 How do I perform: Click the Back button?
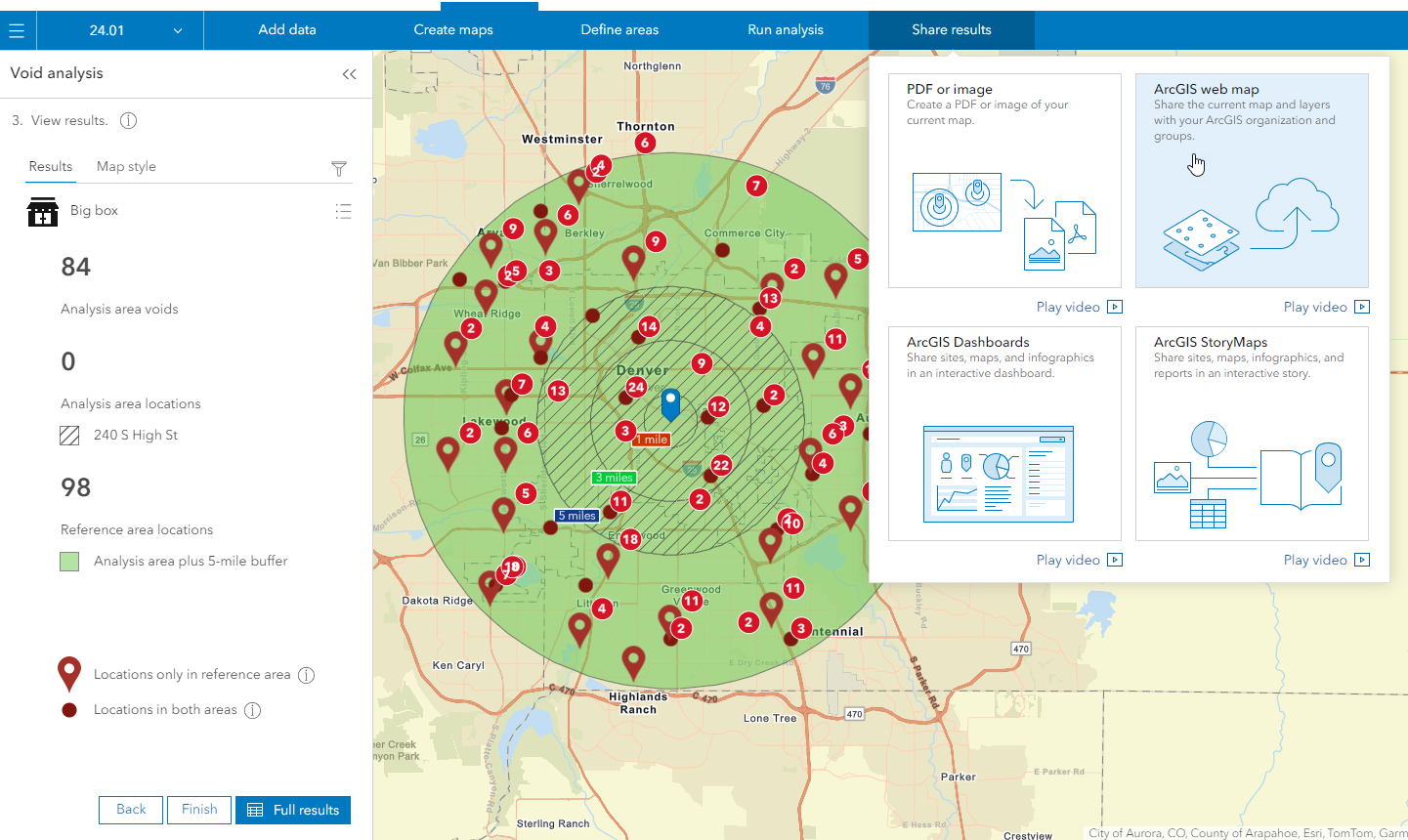point(130,810)
